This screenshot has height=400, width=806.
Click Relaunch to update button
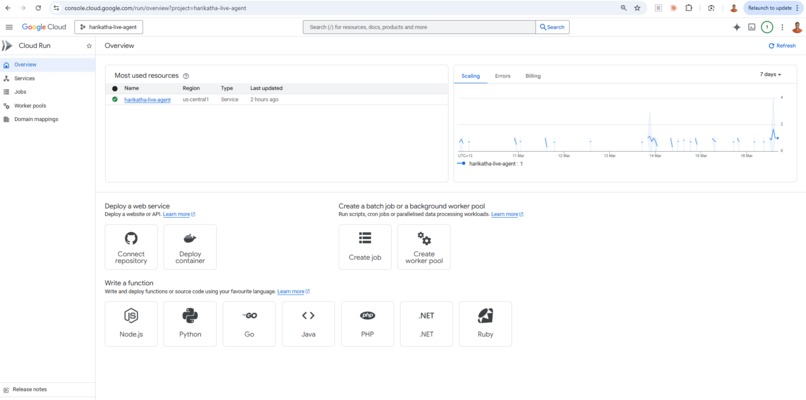(x=774, y=8)
